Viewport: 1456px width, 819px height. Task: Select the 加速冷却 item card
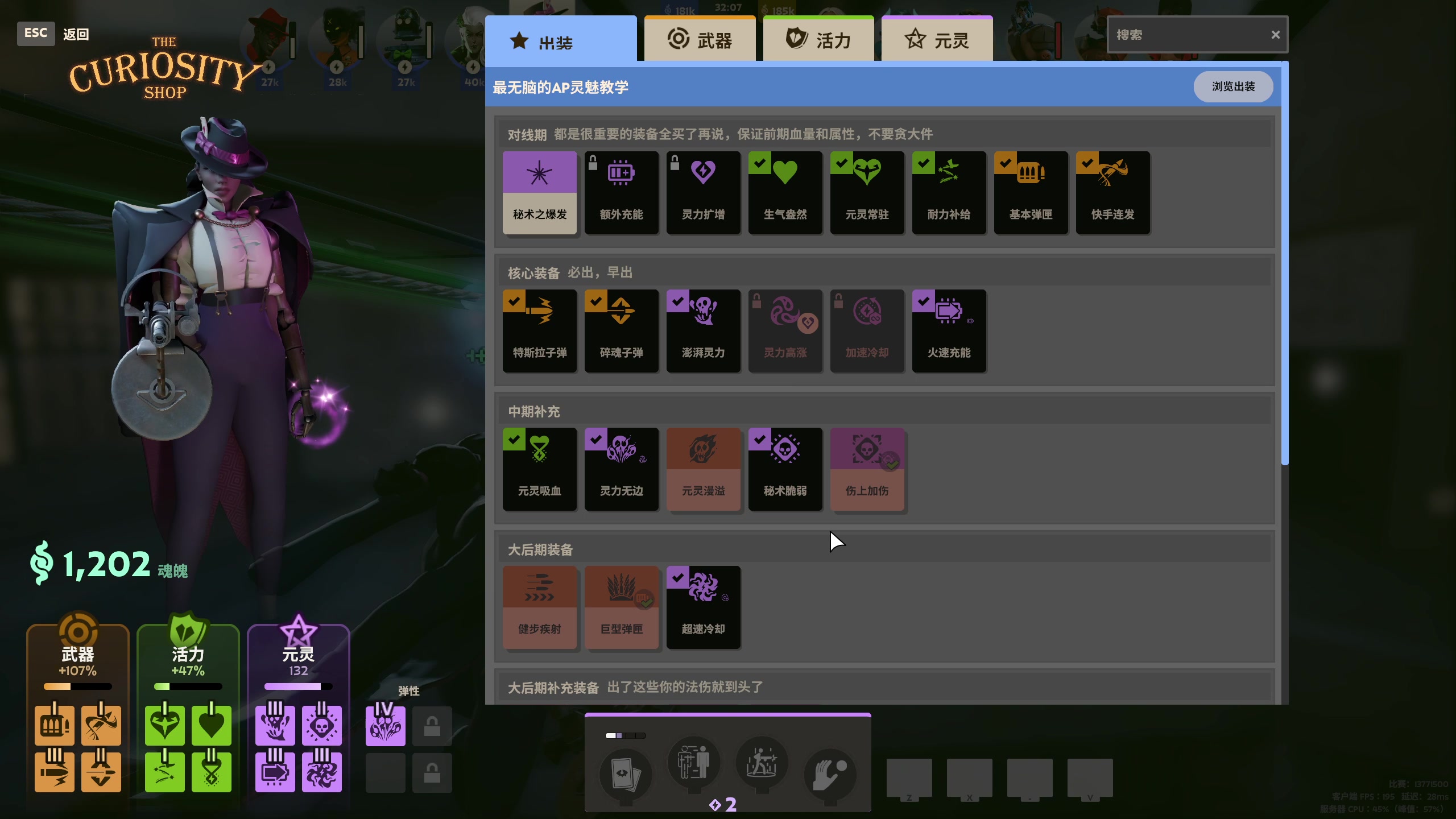click(867, 331)
